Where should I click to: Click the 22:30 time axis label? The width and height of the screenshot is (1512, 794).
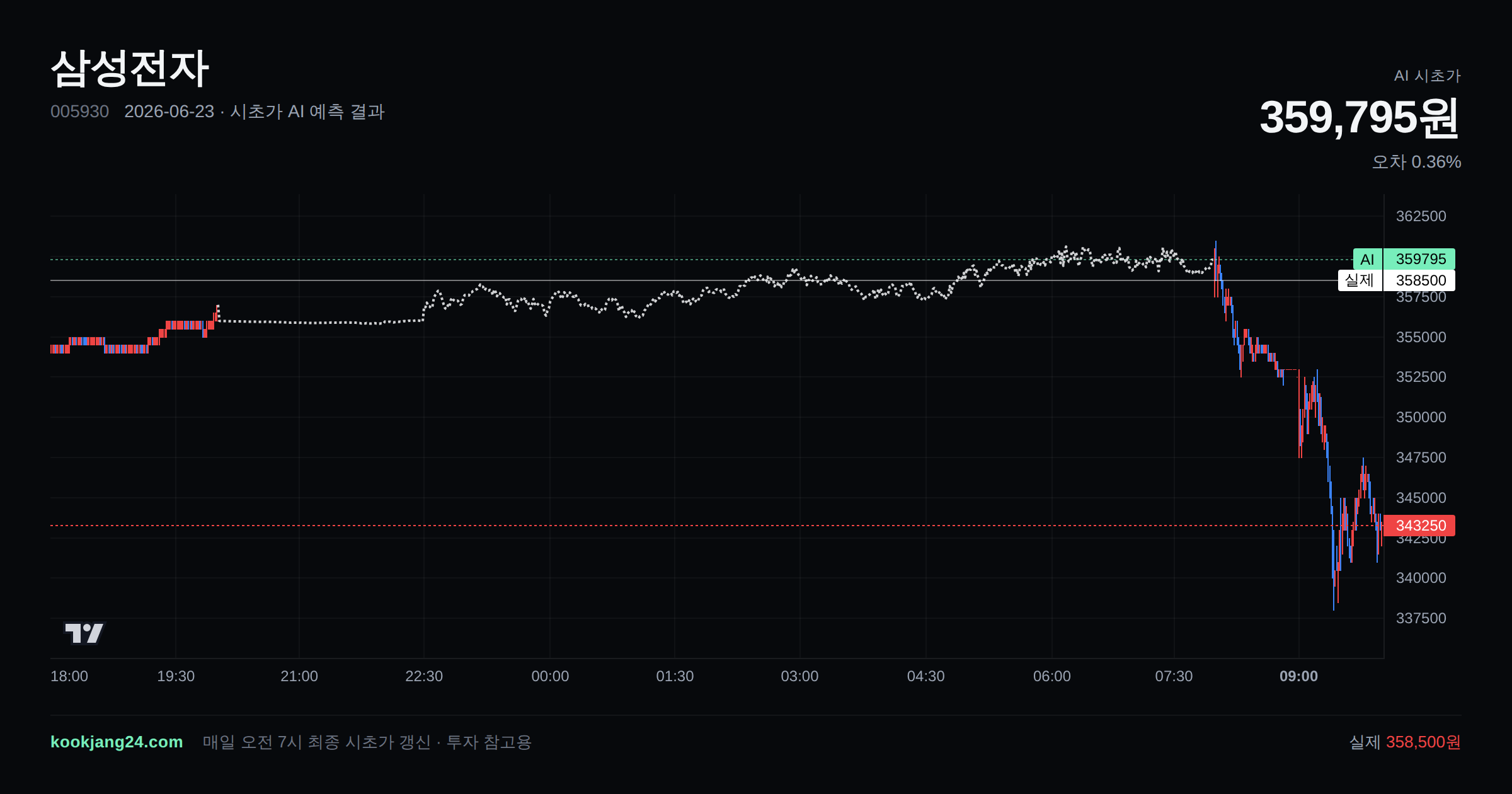click(x=424, y=676)
